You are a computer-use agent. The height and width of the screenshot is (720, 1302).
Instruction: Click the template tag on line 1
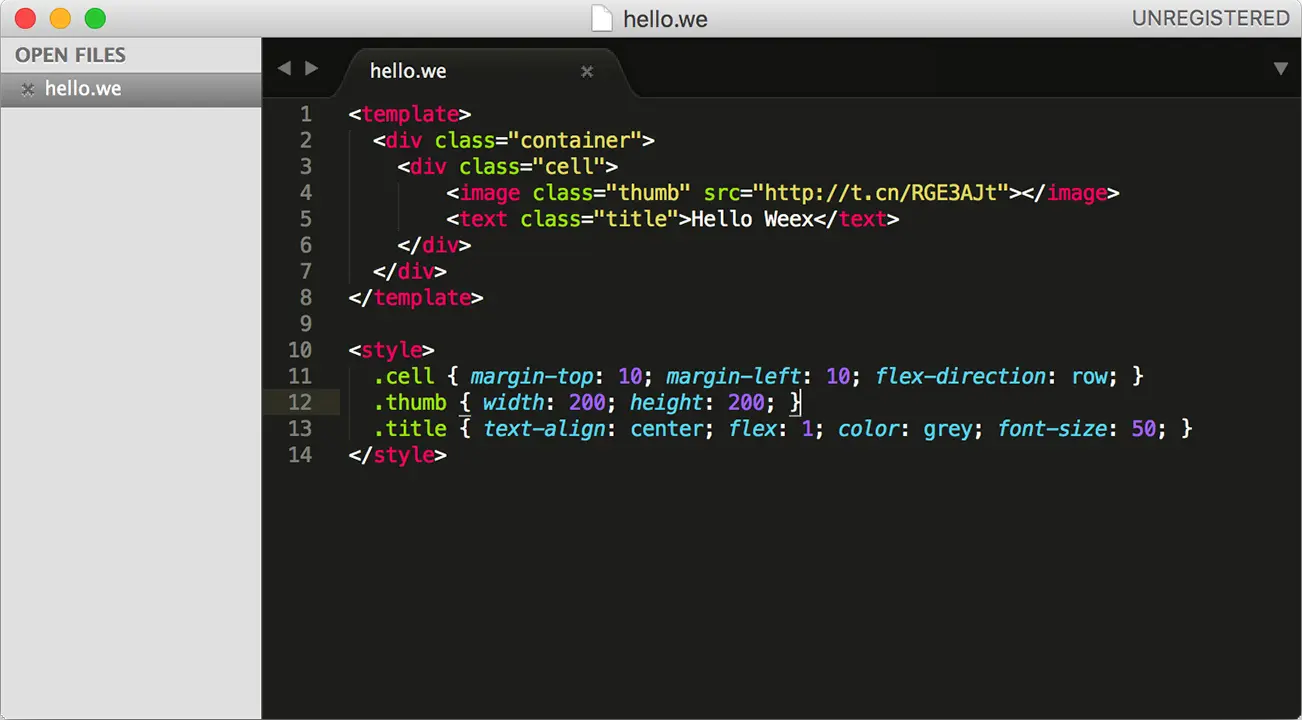pos(414,114)
